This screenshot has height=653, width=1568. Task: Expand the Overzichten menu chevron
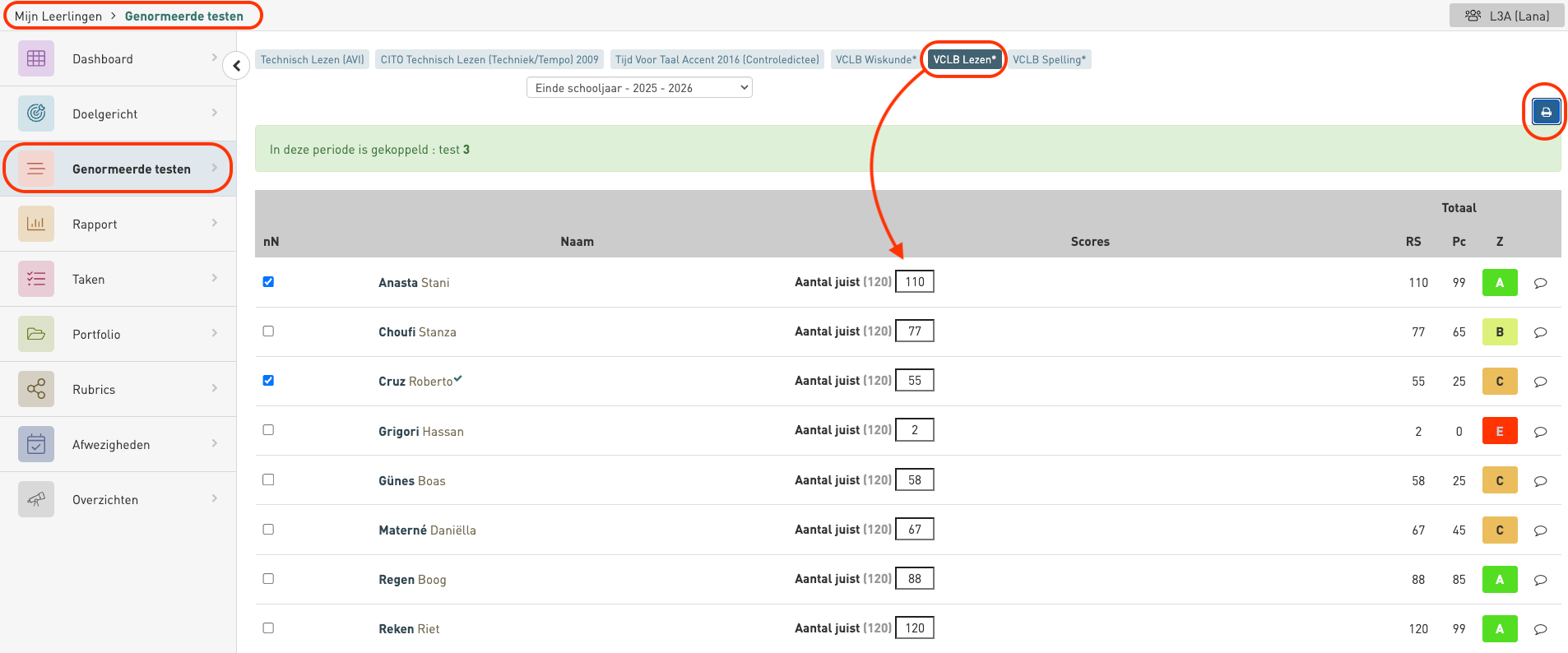tap(215, 498)
